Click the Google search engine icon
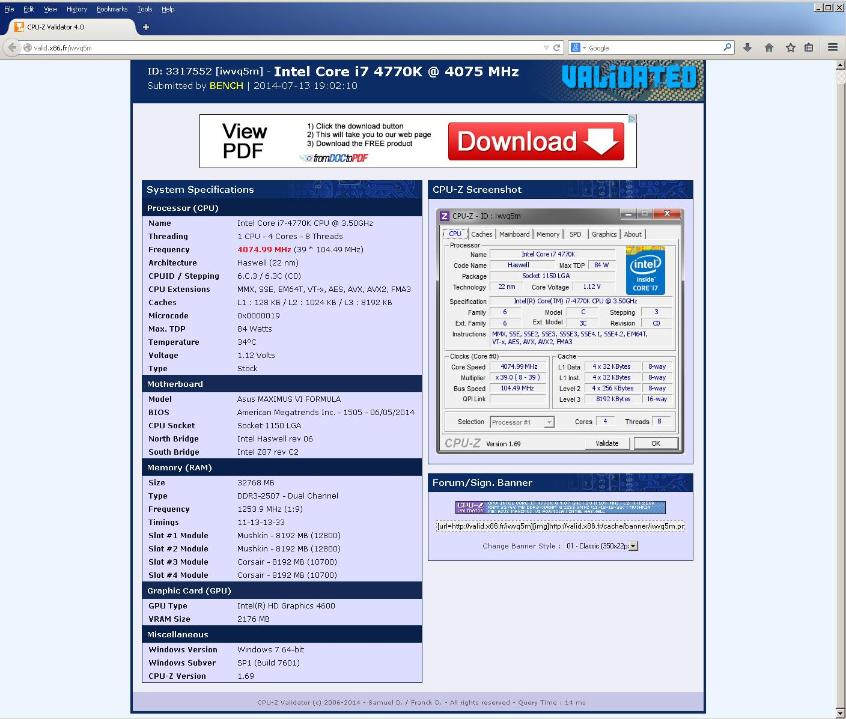 point(576,47)
